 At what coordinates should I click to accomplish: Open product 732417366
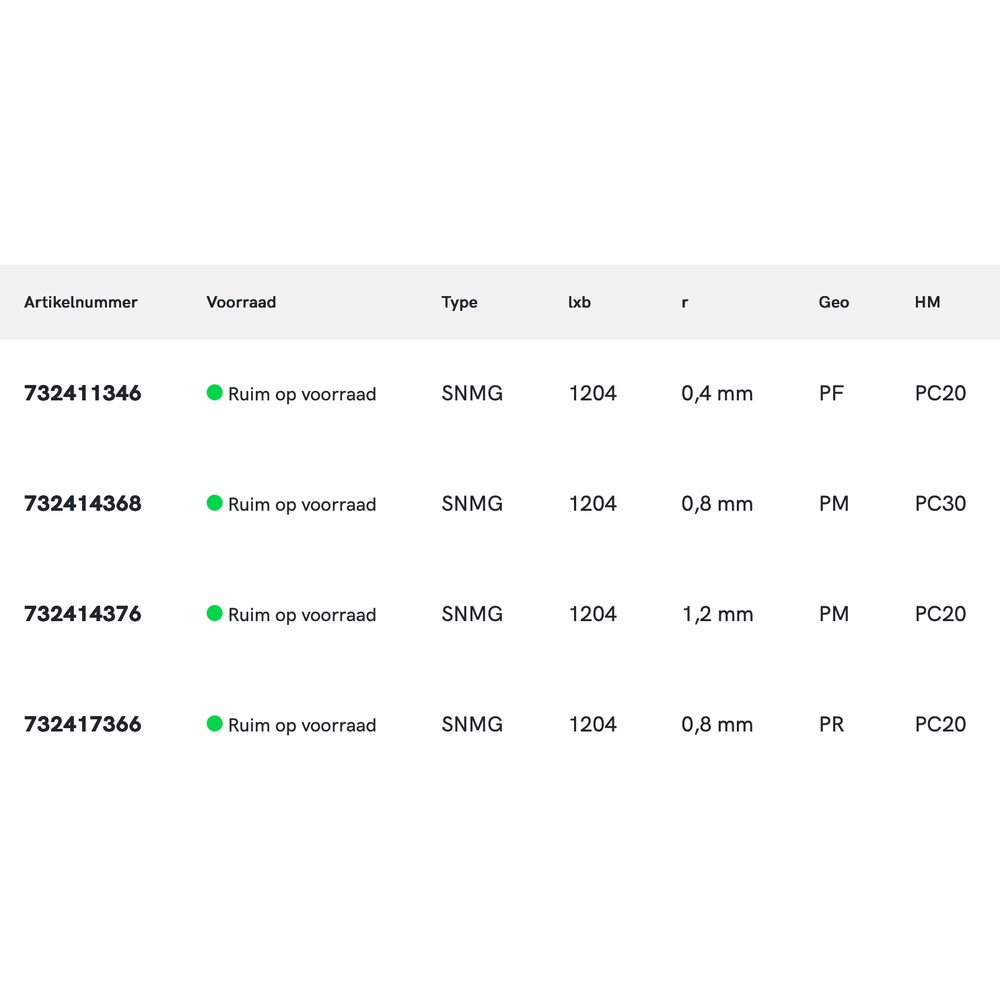[x=83, y=724]
